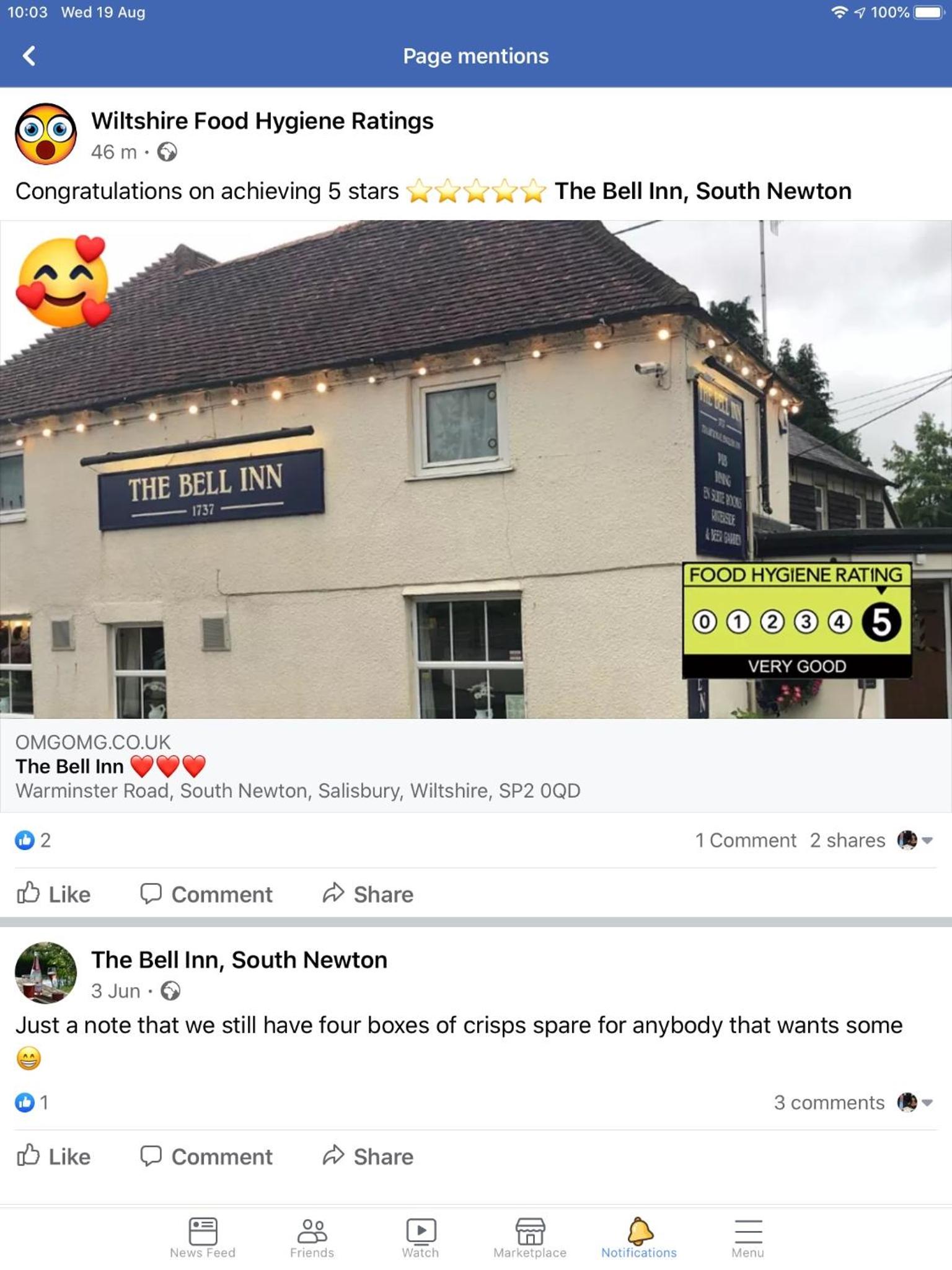Viewport: 952px width, 1270px height.
Task: Open the 3 comments link
Action: click(x=829, y=1102)
